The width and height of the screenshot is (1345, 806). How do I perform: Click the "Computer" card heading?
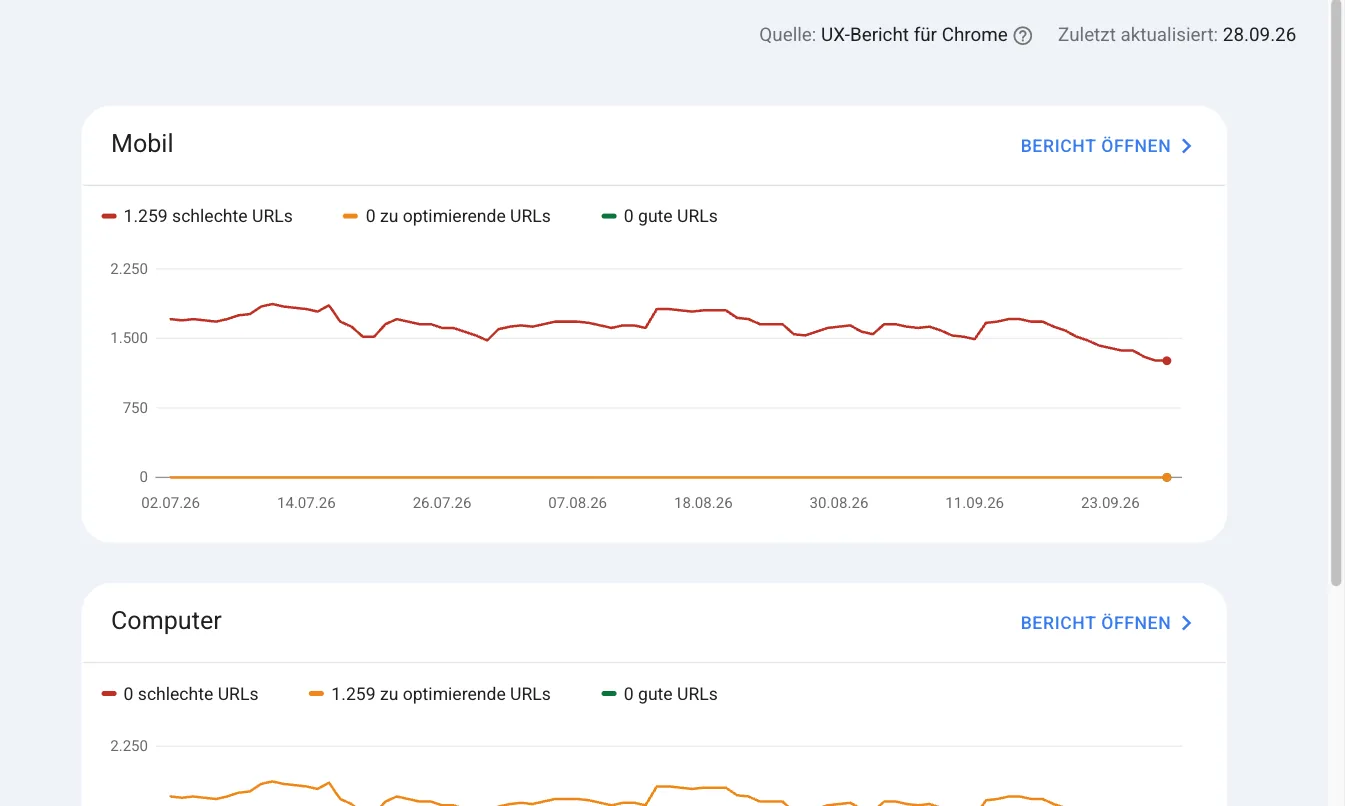pyautogui.click(x=166, y=621)
